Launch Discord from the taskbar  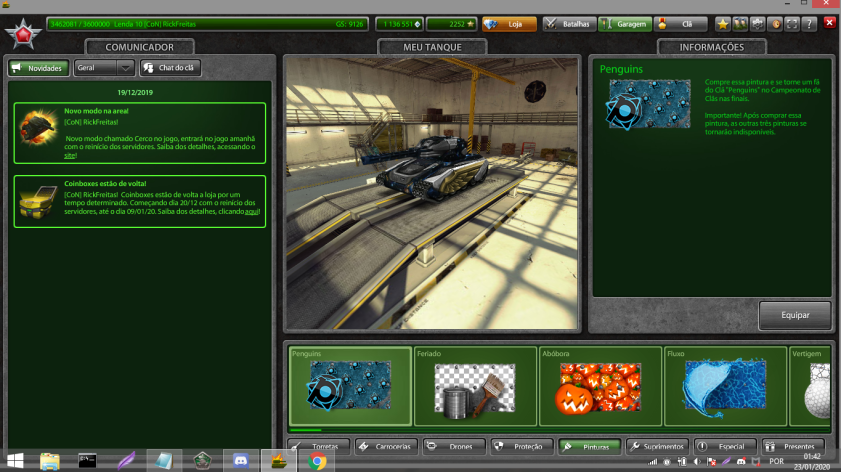tap(240, 461)
